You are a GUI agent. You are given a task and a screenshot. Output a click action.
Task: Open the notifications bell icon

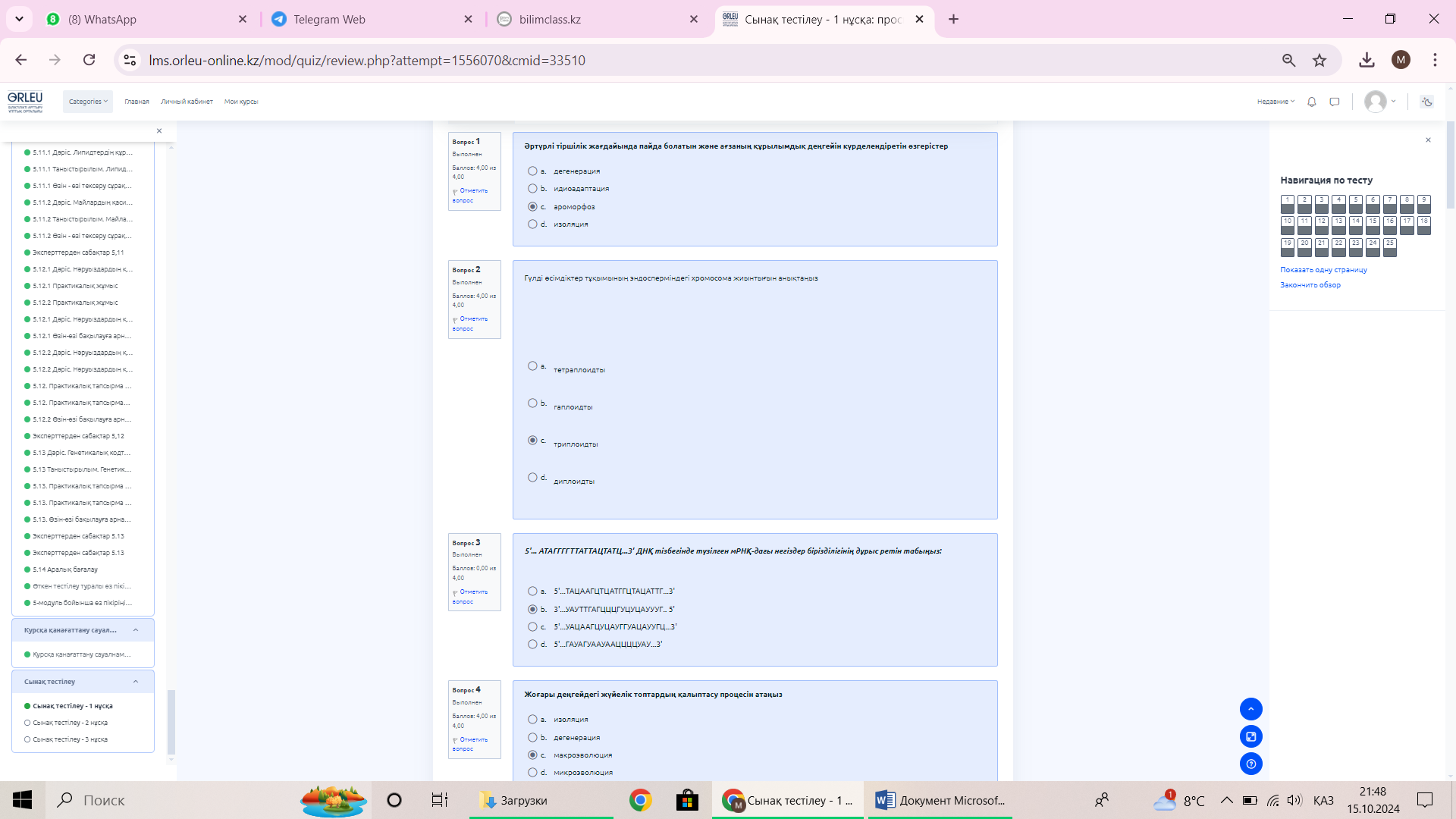[x=1311, y=102]
